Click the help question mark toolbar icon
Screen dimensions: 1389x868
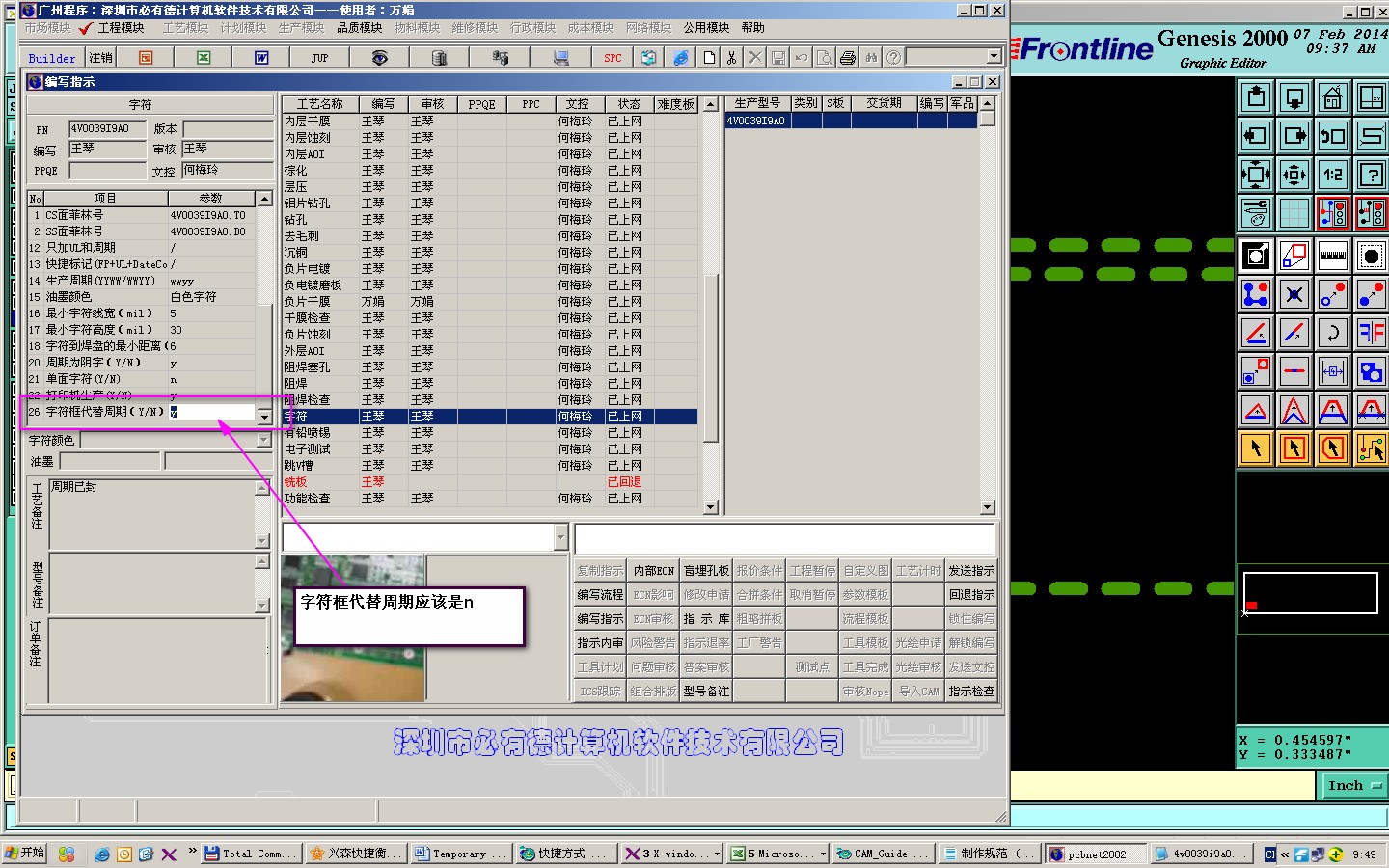click(894, 58)
